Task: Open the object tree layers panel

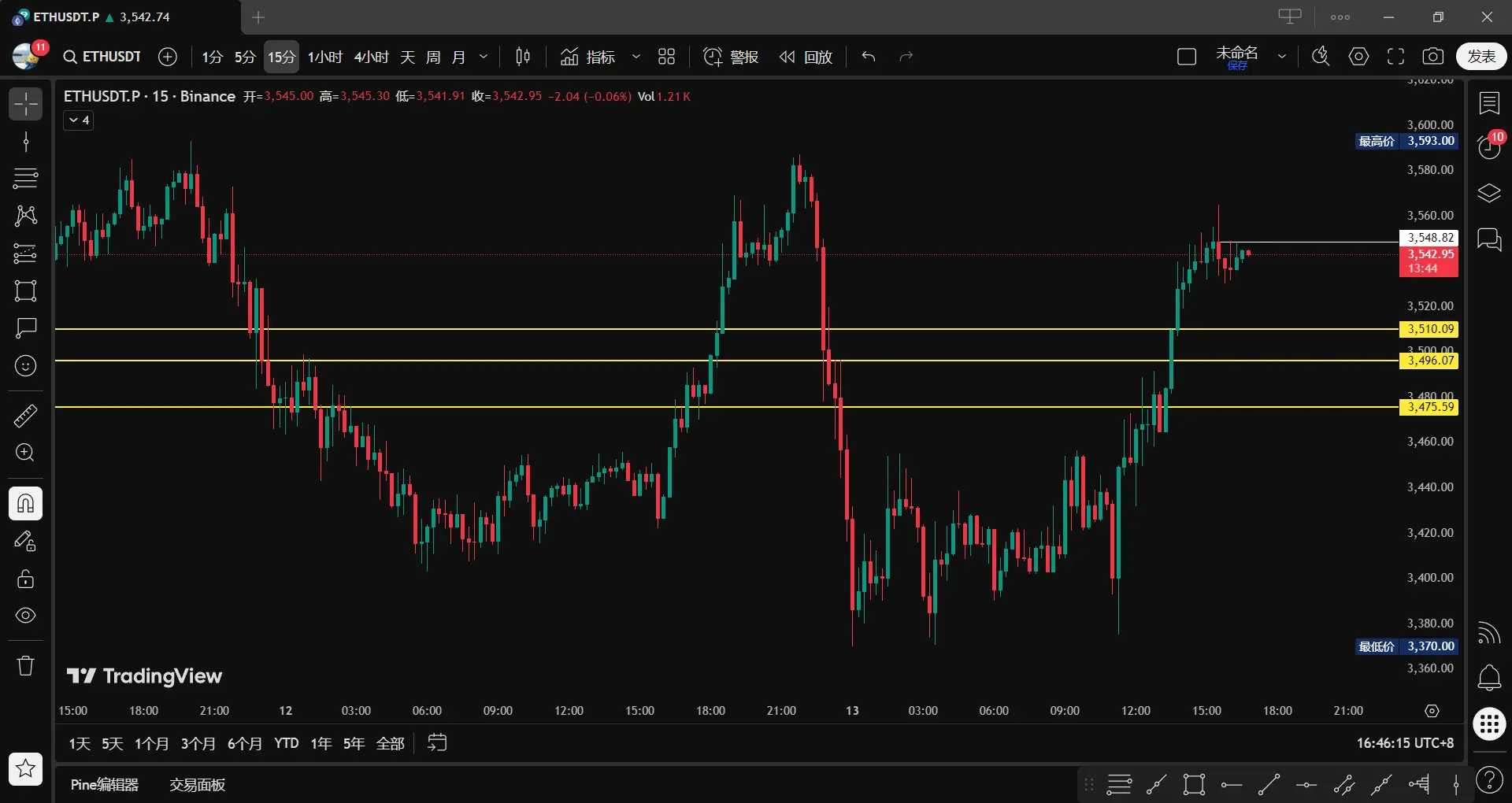Action: tap(1489, 193)
